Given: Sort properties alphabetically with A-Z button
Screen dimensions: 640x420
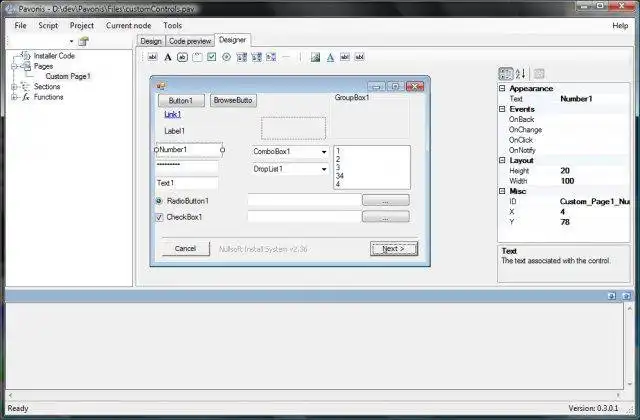Looking at the screenshot, I should pos(520,74).
